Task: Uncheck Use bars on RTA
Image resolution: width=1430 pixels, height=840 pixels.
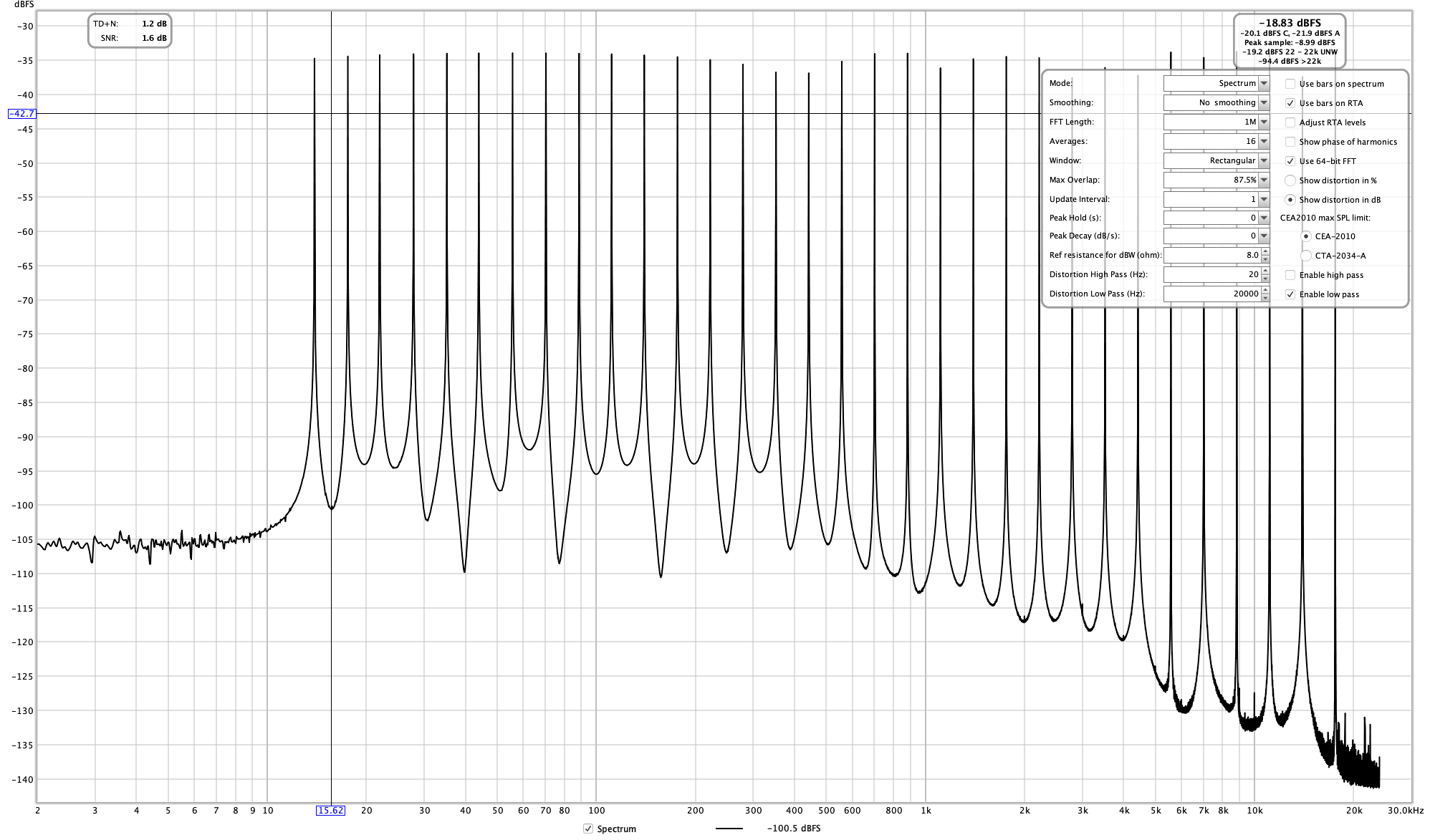Action: coord(1290,103)
